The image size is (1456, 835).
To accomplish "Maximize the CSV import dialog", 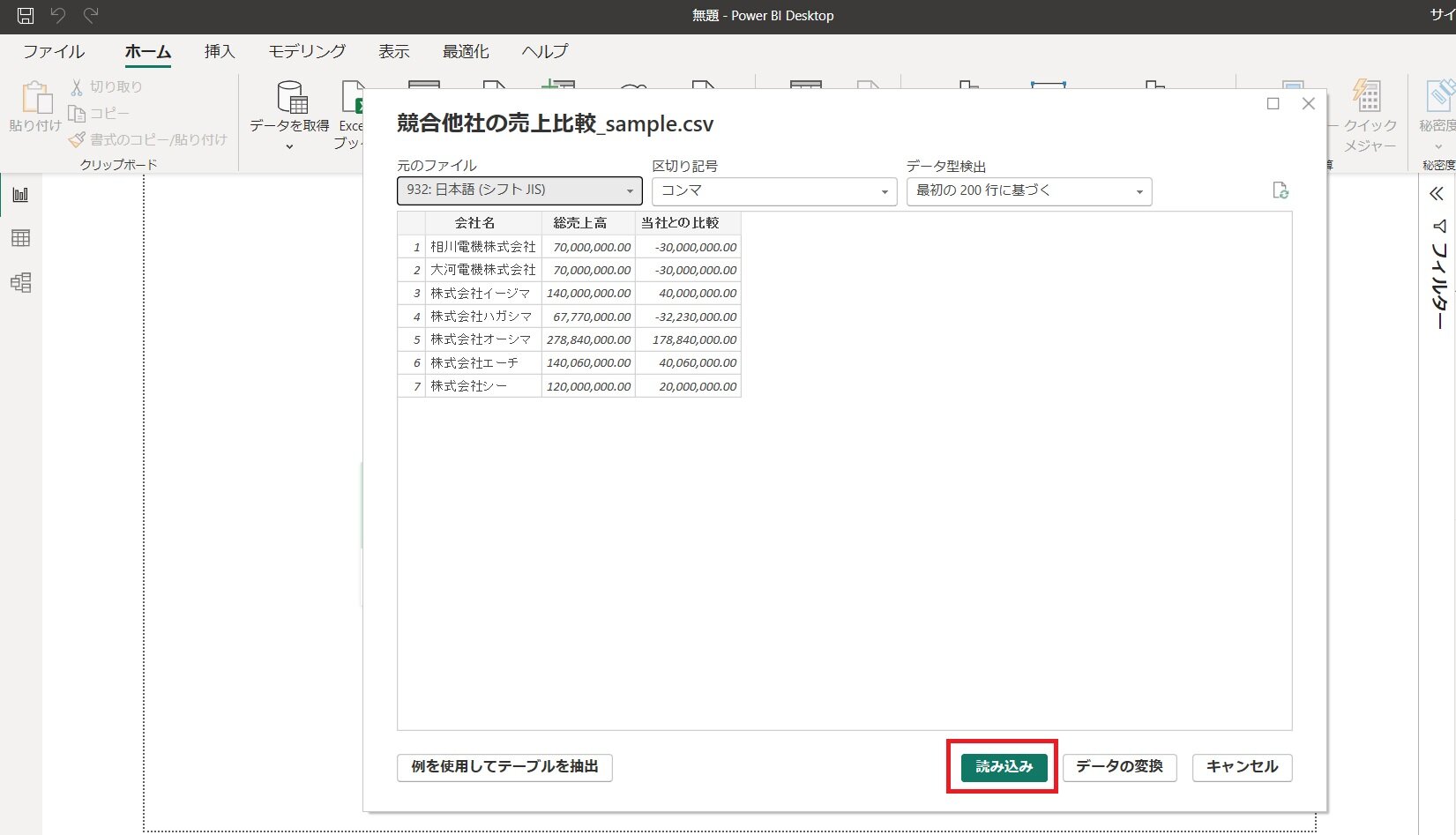I will click(1273, 104).
